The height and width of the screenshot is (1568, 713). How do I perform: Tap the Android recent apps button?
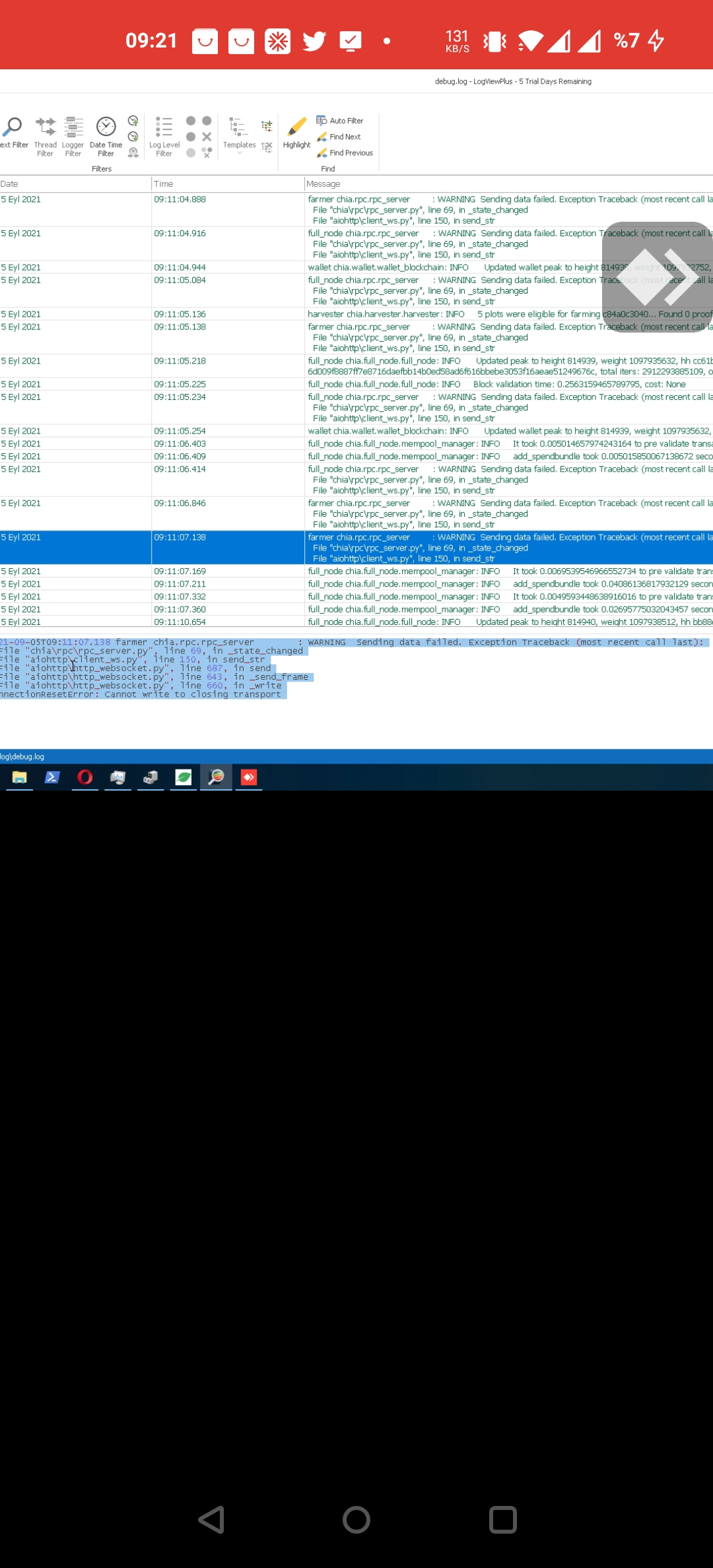click(502, 1520)
